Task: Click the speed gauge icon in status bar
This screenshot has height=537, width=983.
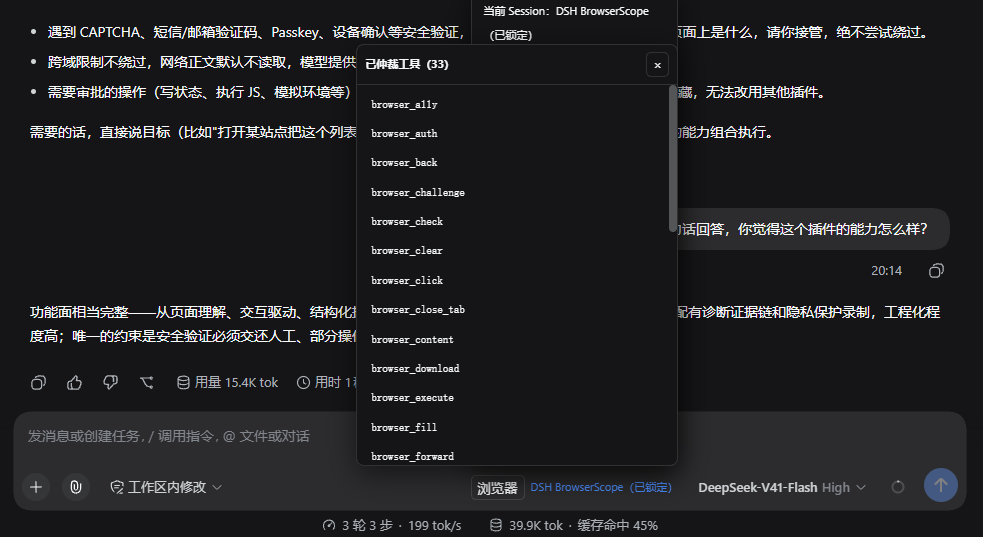Action: point(329,525)
